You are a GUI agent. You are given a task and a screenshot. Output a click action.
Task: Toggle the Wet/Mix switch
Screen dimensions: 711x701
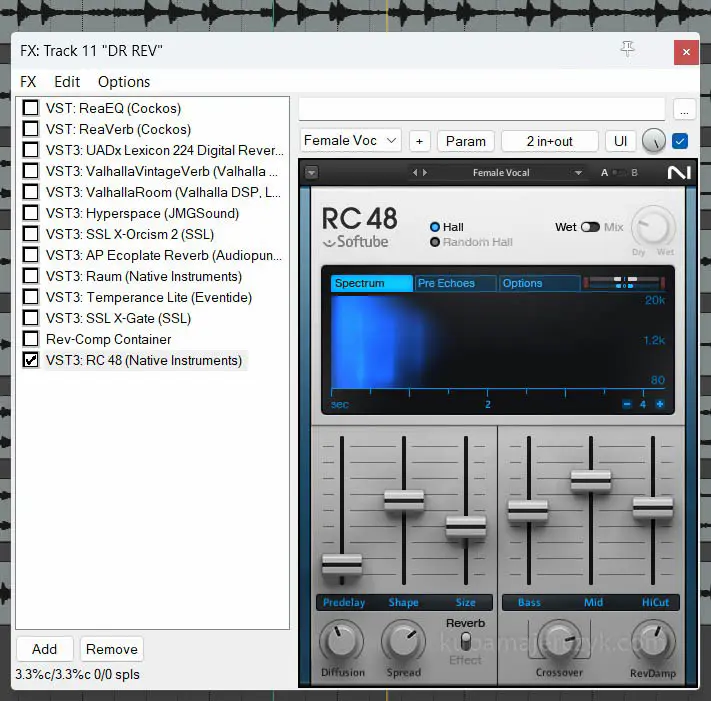(x=590, y=227)
